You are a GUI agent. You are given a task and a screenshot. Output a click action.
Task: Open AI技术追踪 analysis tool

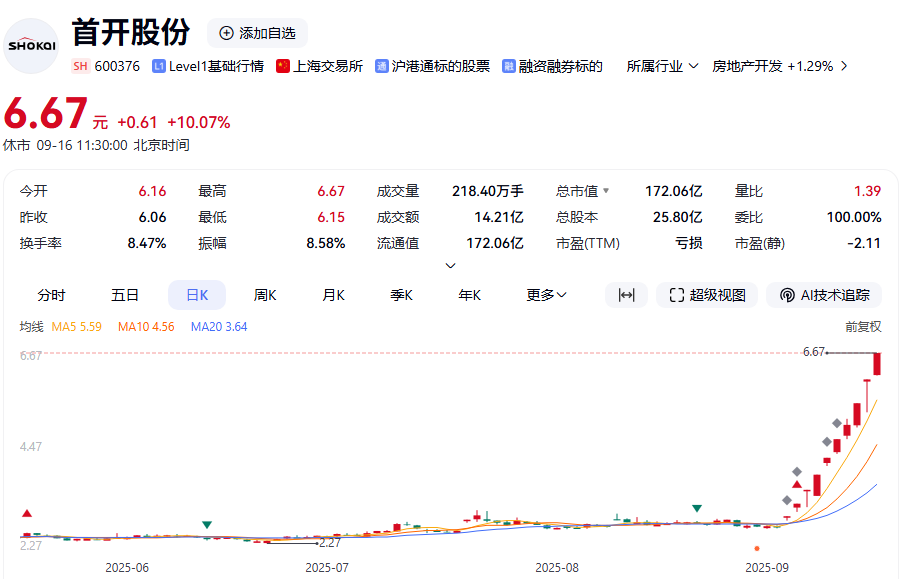pyautogui.click(x=824, y=295)
